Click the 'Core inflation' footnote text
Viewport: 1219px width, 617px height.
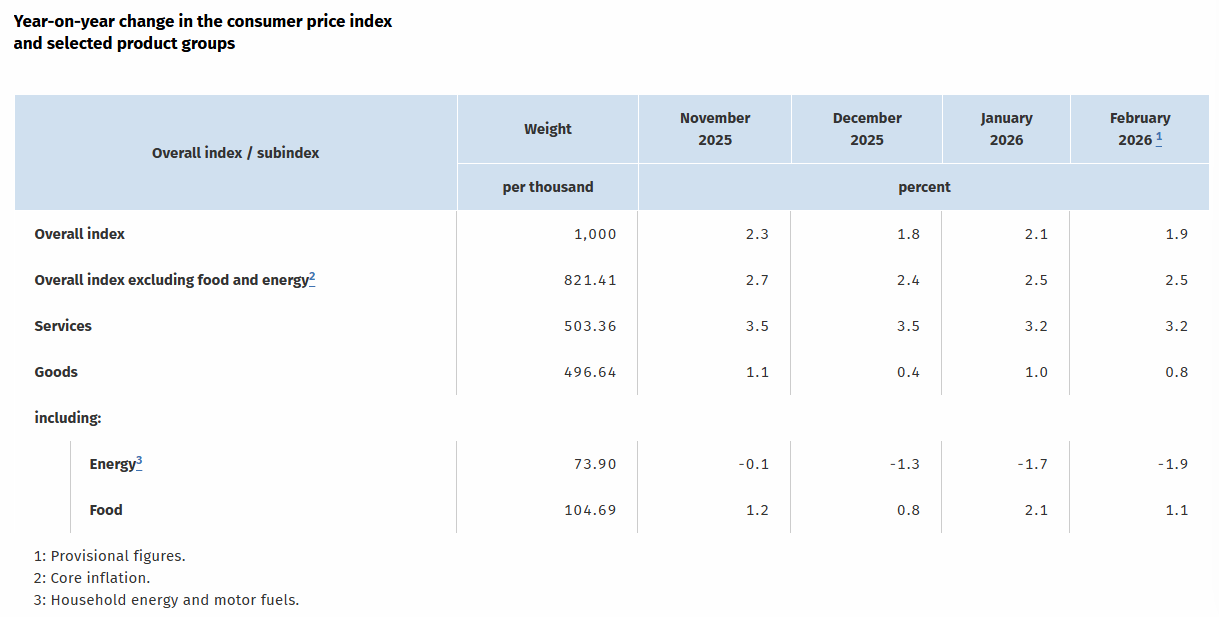click(x=100, y=578)
